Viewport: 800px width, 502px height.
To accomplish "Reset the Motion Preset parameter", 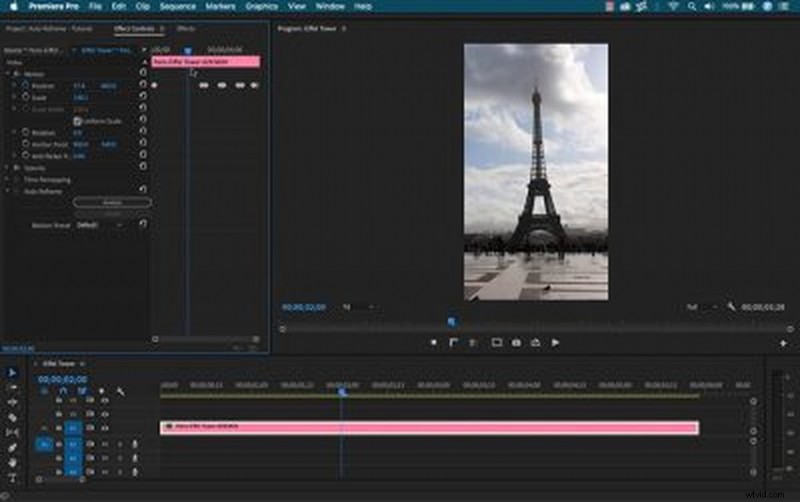I will coord(143,224).
